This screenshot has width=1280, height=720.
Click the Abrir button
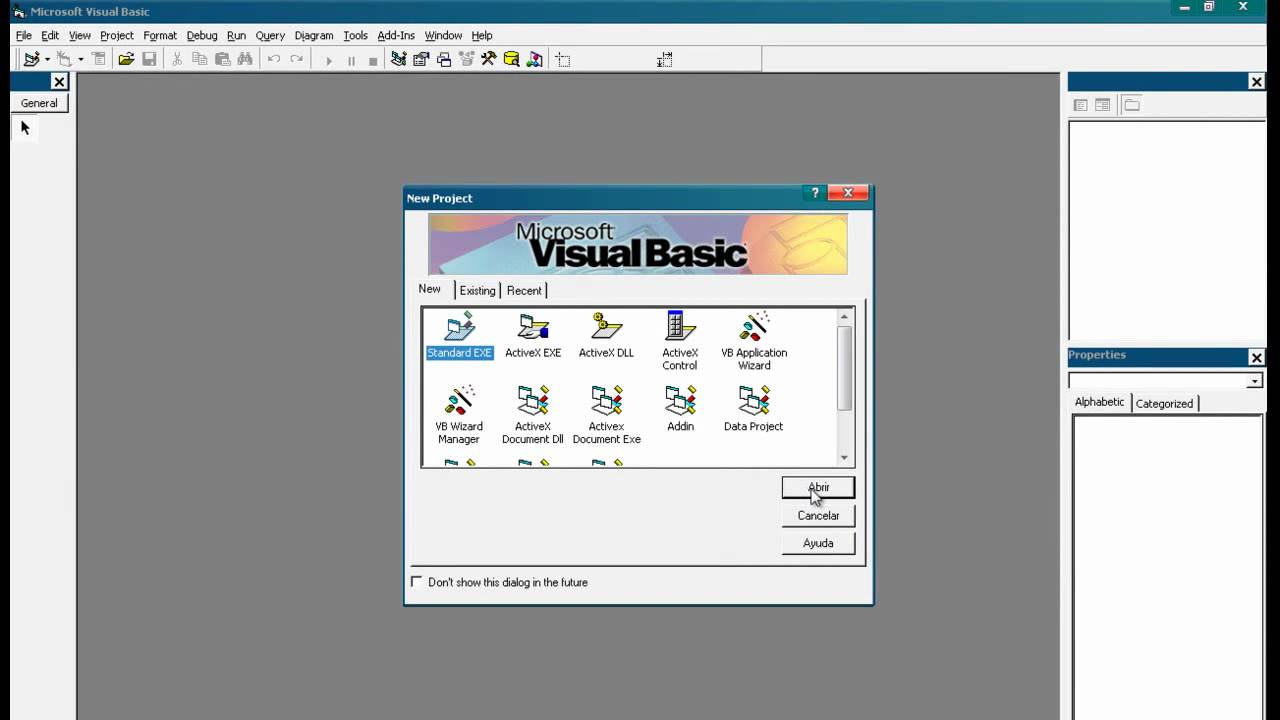pos(818,487)
